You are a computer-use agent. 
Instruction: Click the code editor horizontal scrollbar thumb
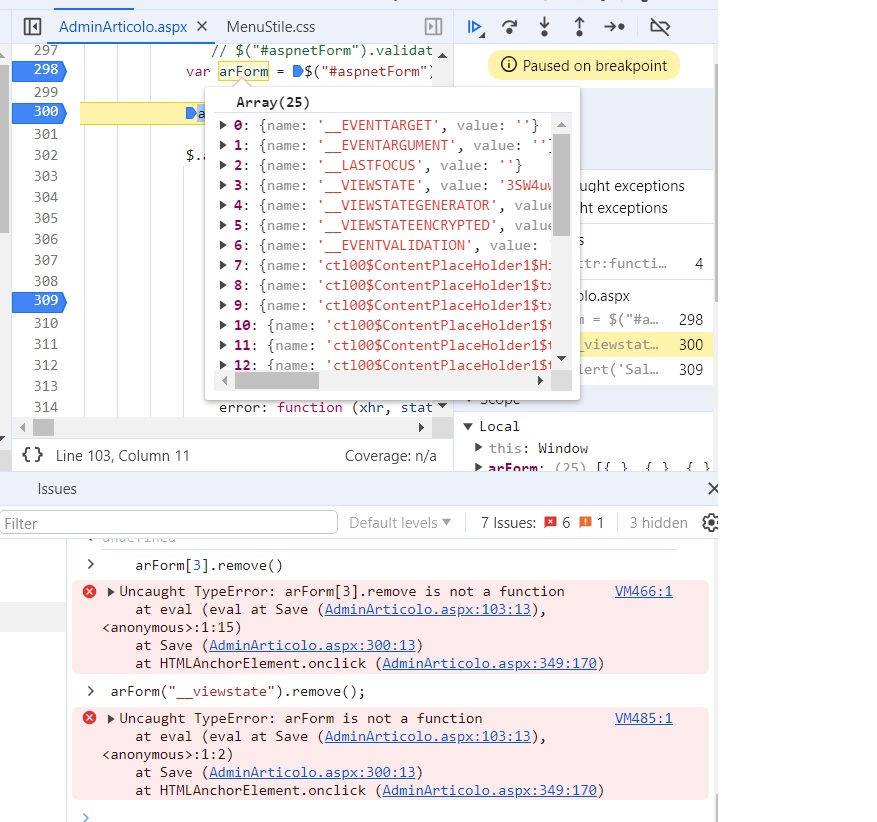43,428
